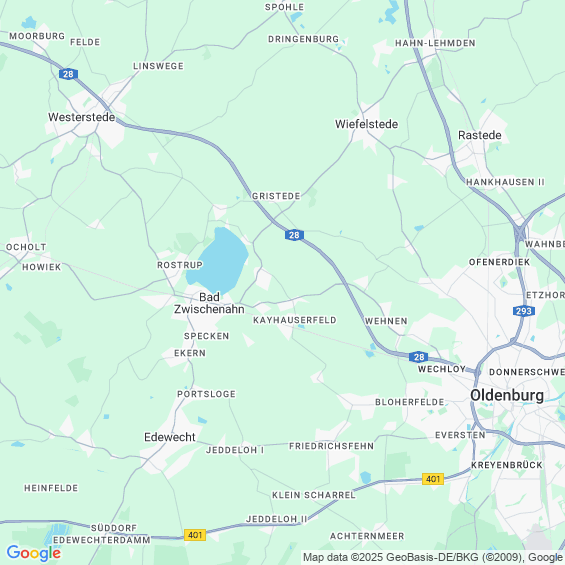Click the 293 highway shield
Image resolution: width=565 pixels, height=565 pixels.
(524, 311)
